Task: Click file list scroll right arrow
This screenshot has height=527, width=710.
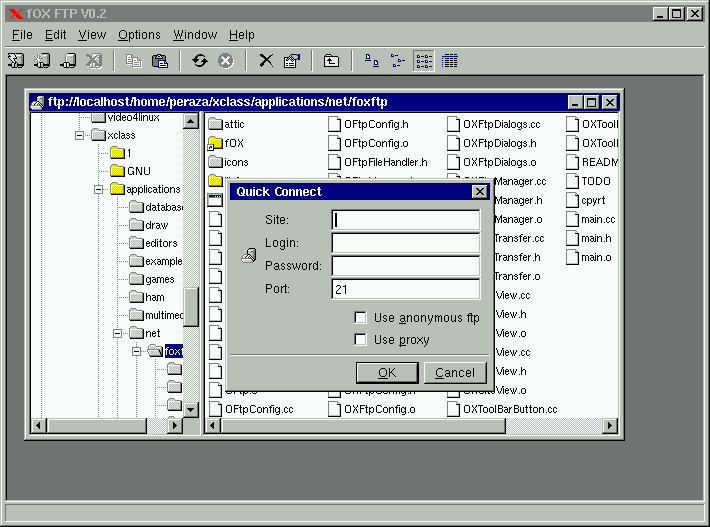Action: (609, 426)
